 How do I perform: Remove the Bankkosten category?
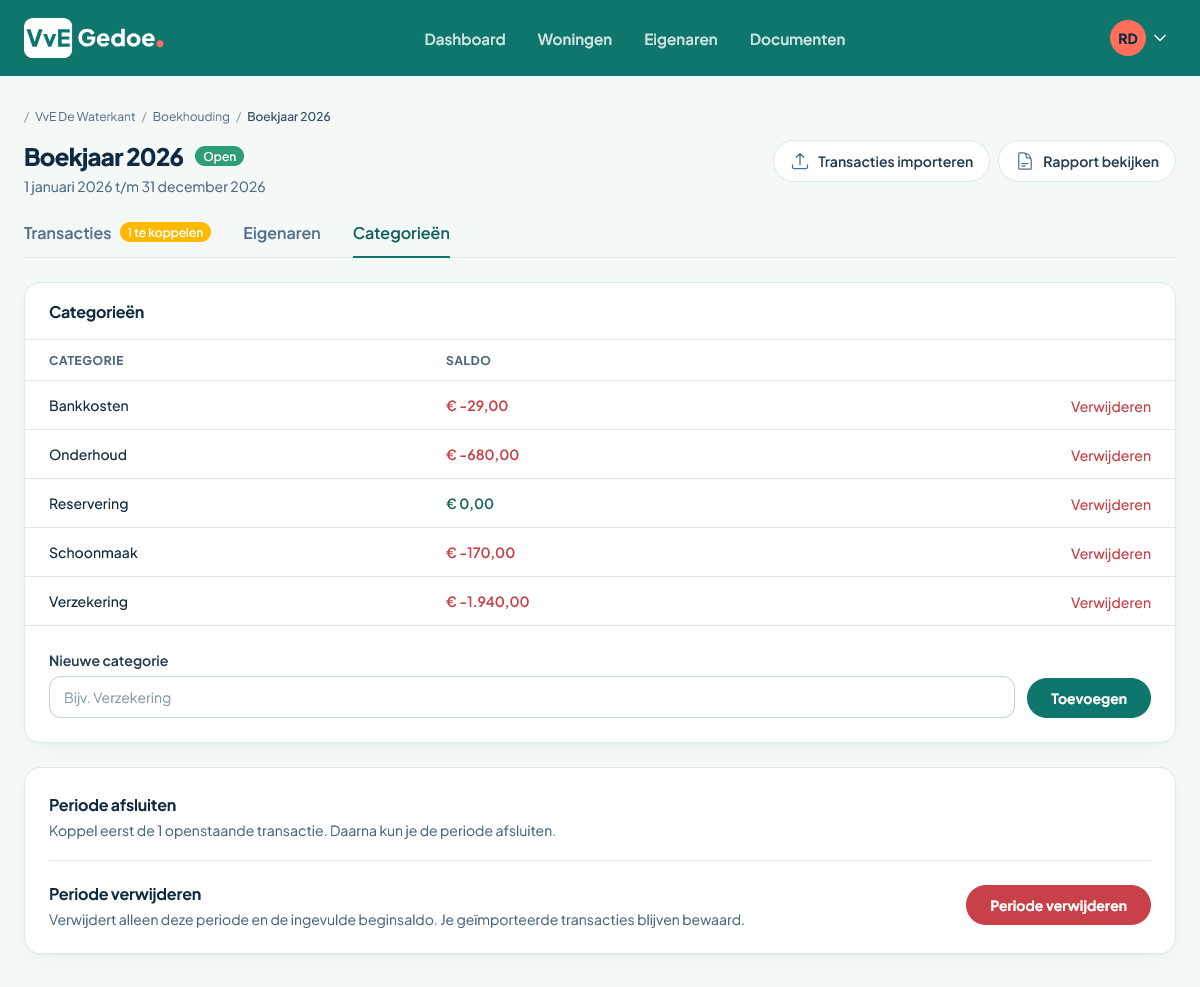tap(1111, 407)
